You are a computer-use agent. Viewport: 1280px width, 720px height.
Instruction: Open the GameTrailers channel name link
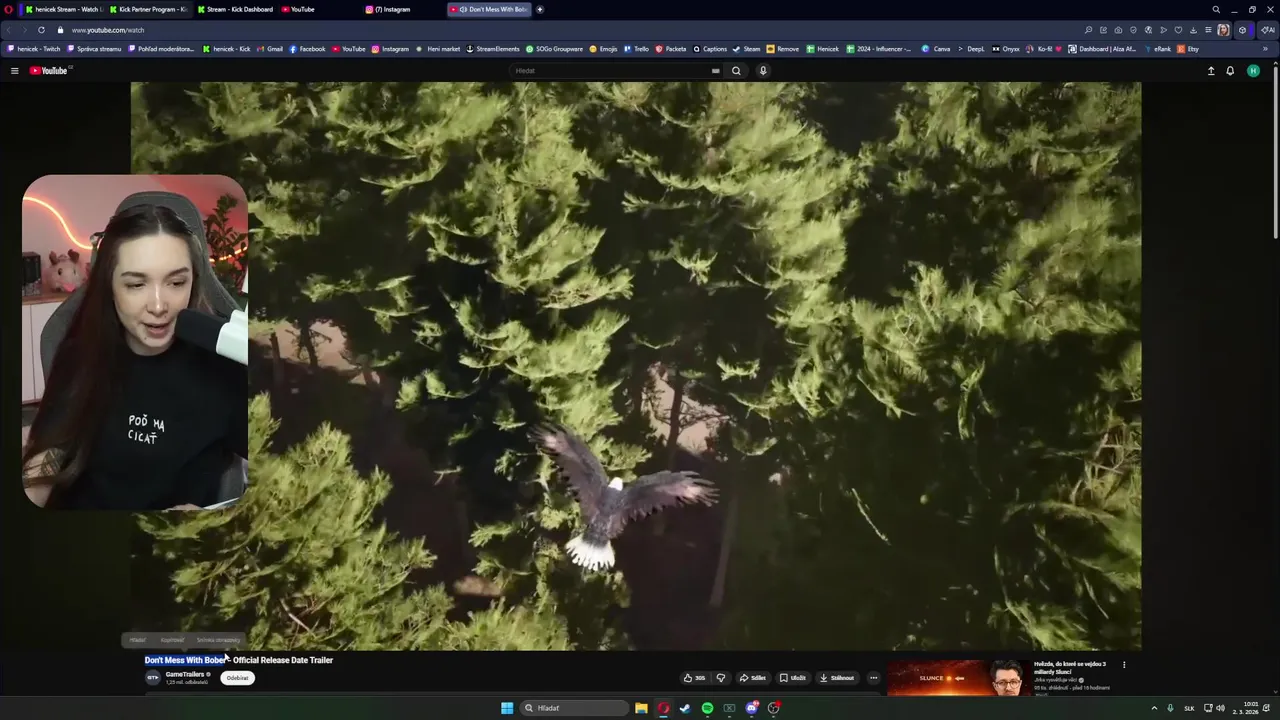point(185,674)
